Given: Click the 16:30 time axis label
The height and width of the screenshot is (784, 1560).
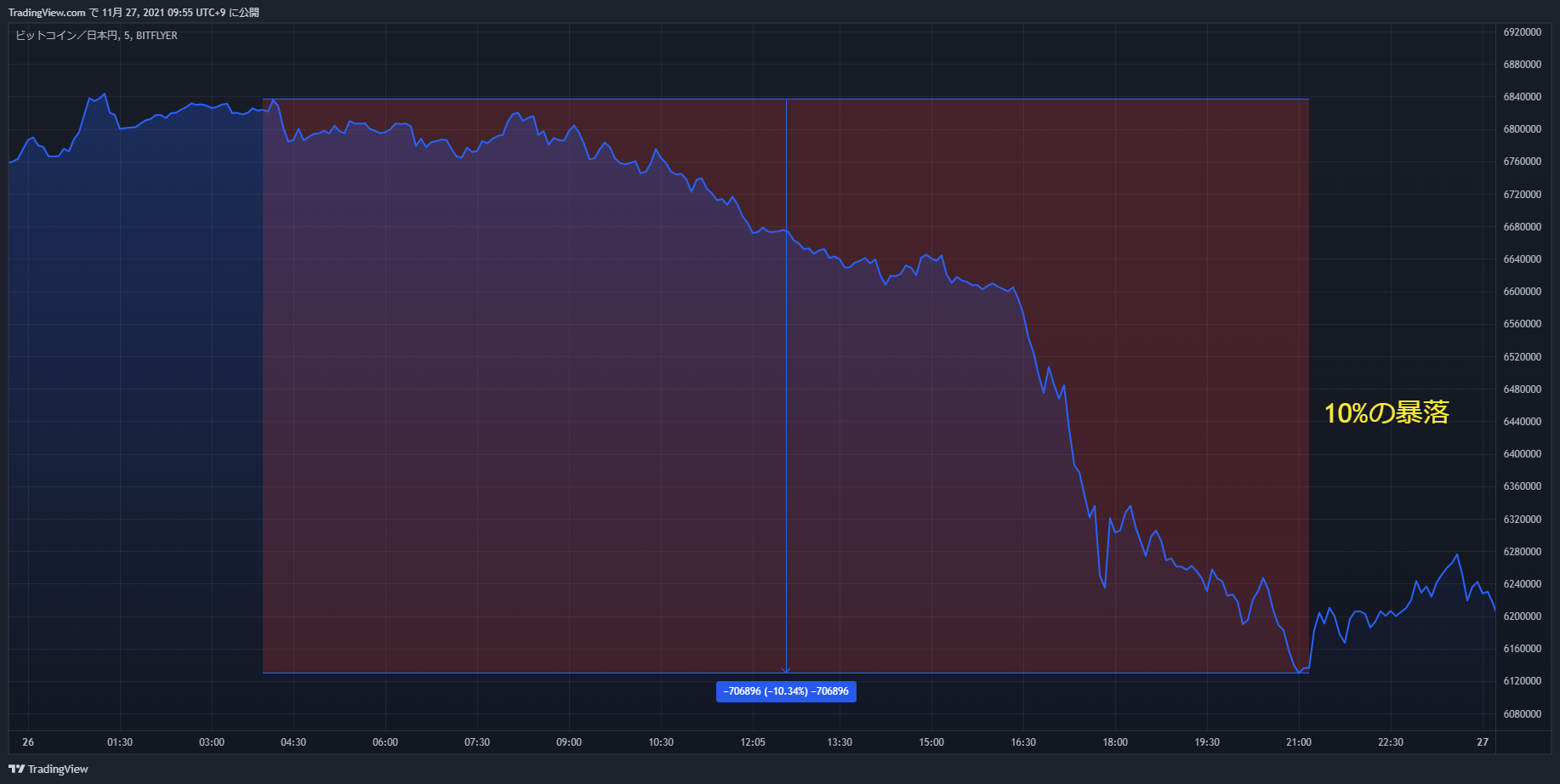Looking at the screenshot, I should 1023,742.
